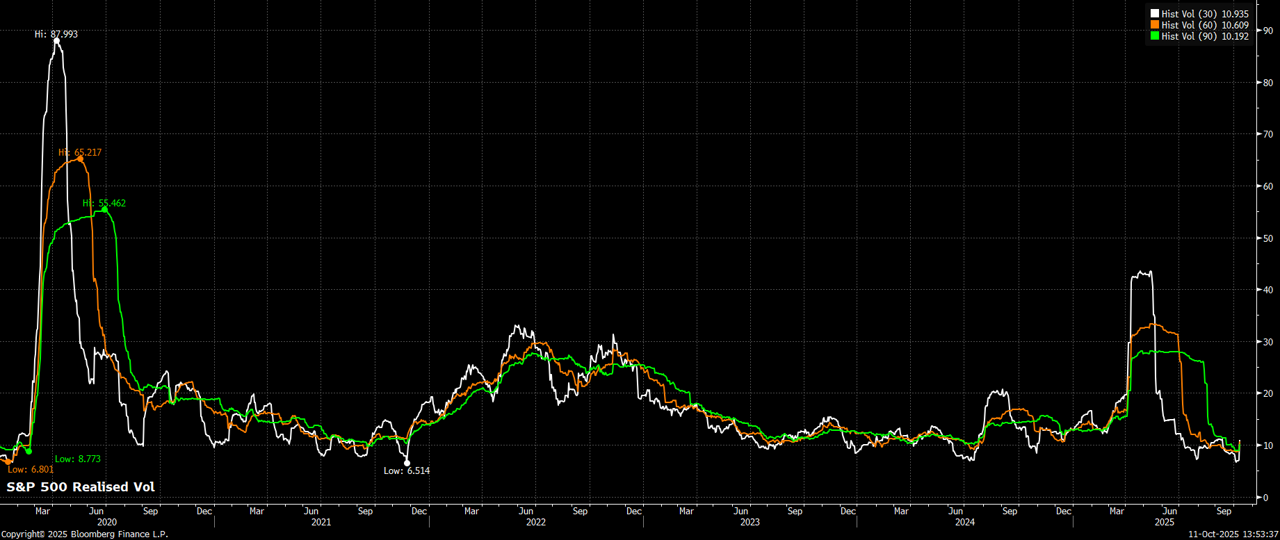Viewport: 1280px width, 540px height.
Task: Click the 2024 year label on the axis
Action: [964, 521]
